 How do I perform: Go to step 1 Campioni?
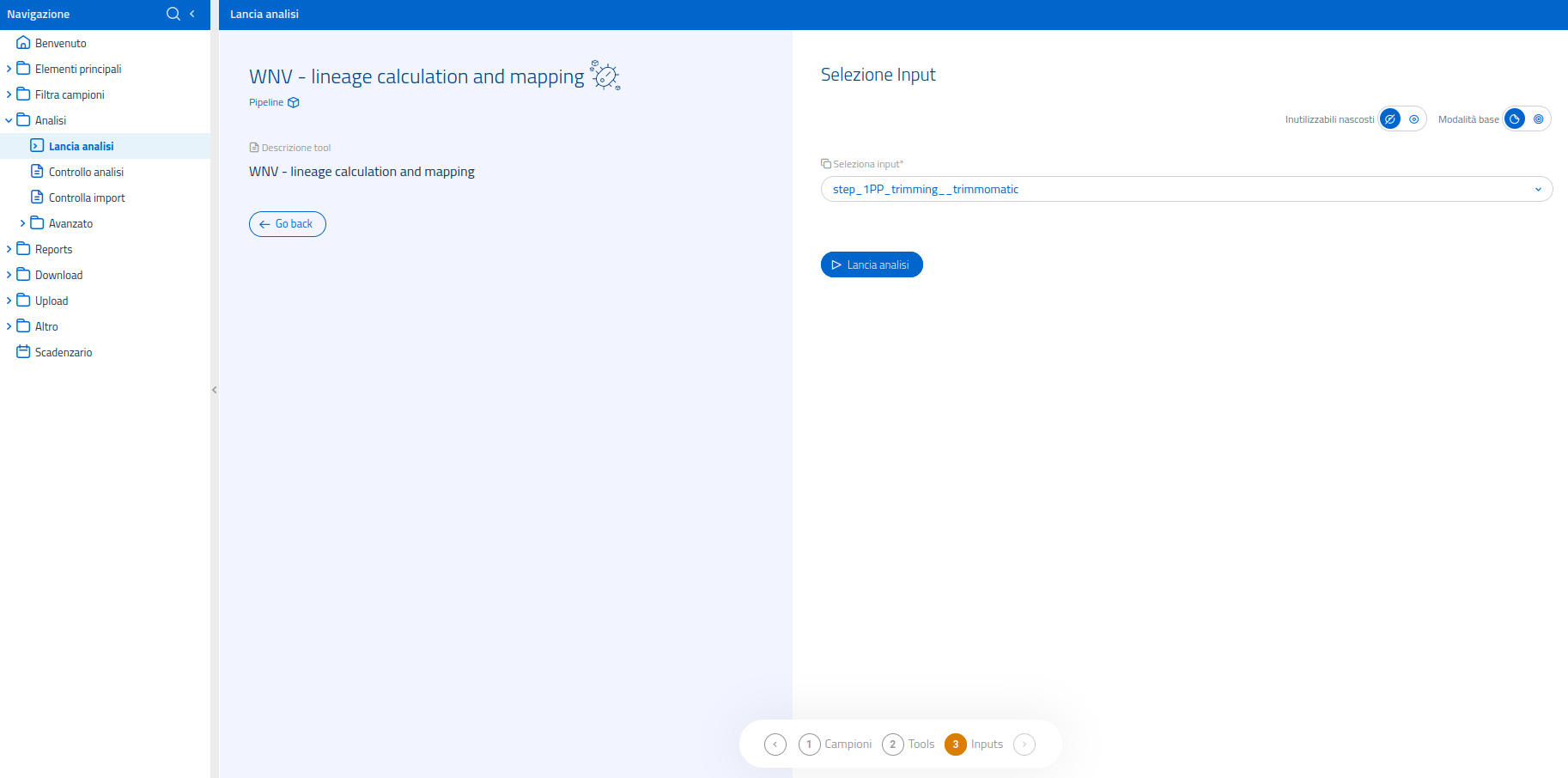[x=809, y=745]
